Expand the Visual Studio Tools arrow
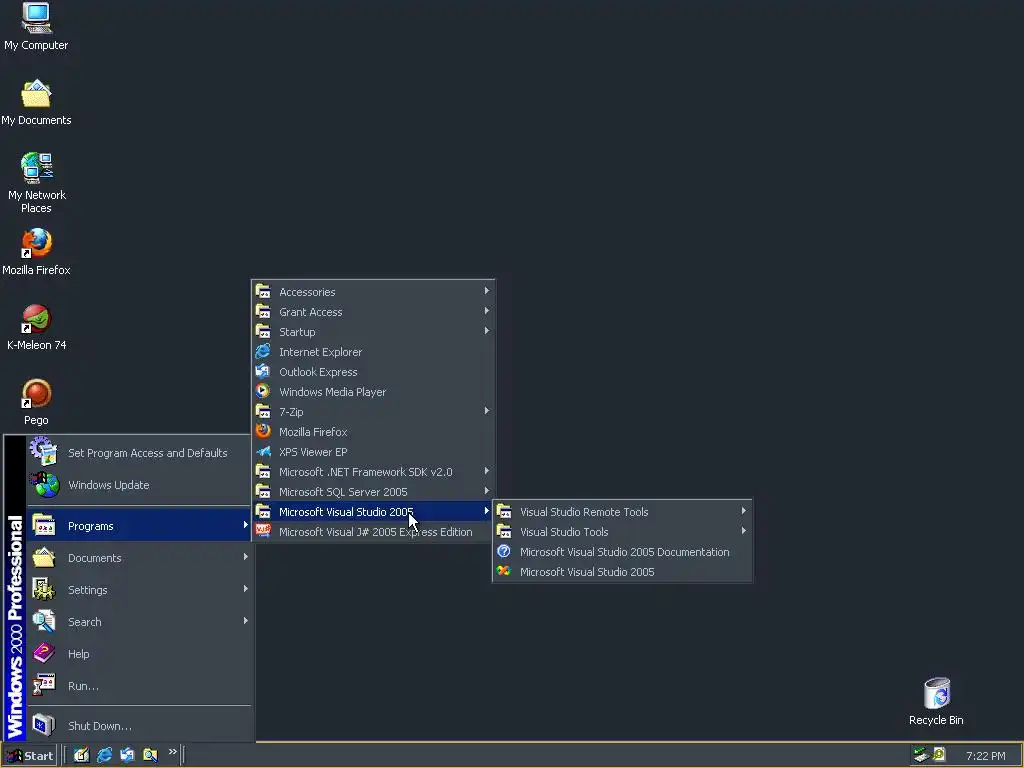The width and height of the screenshot is (1024, 768). pos(743,531)
